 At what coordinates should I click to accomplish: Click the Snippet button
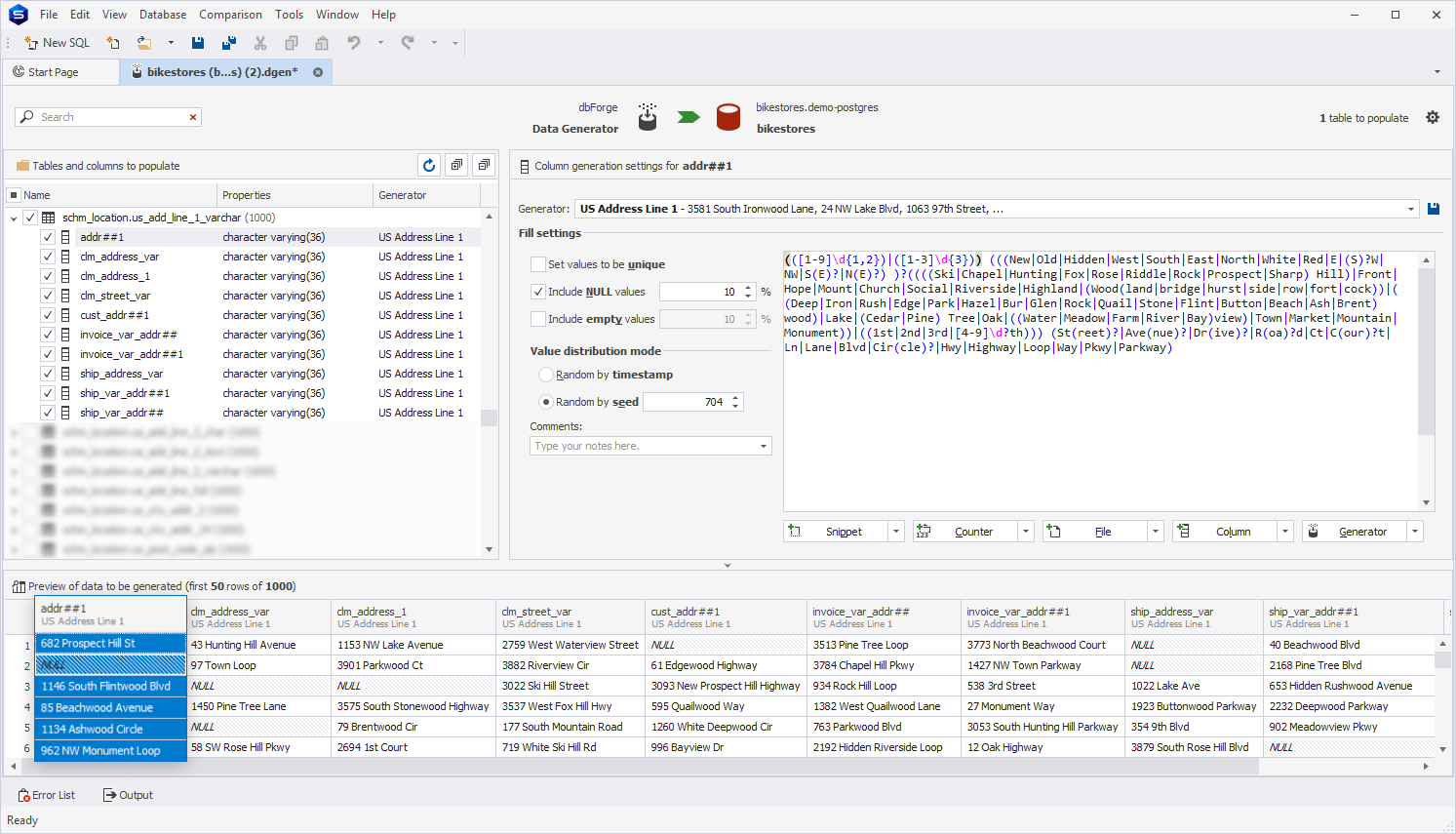[836, 532]
